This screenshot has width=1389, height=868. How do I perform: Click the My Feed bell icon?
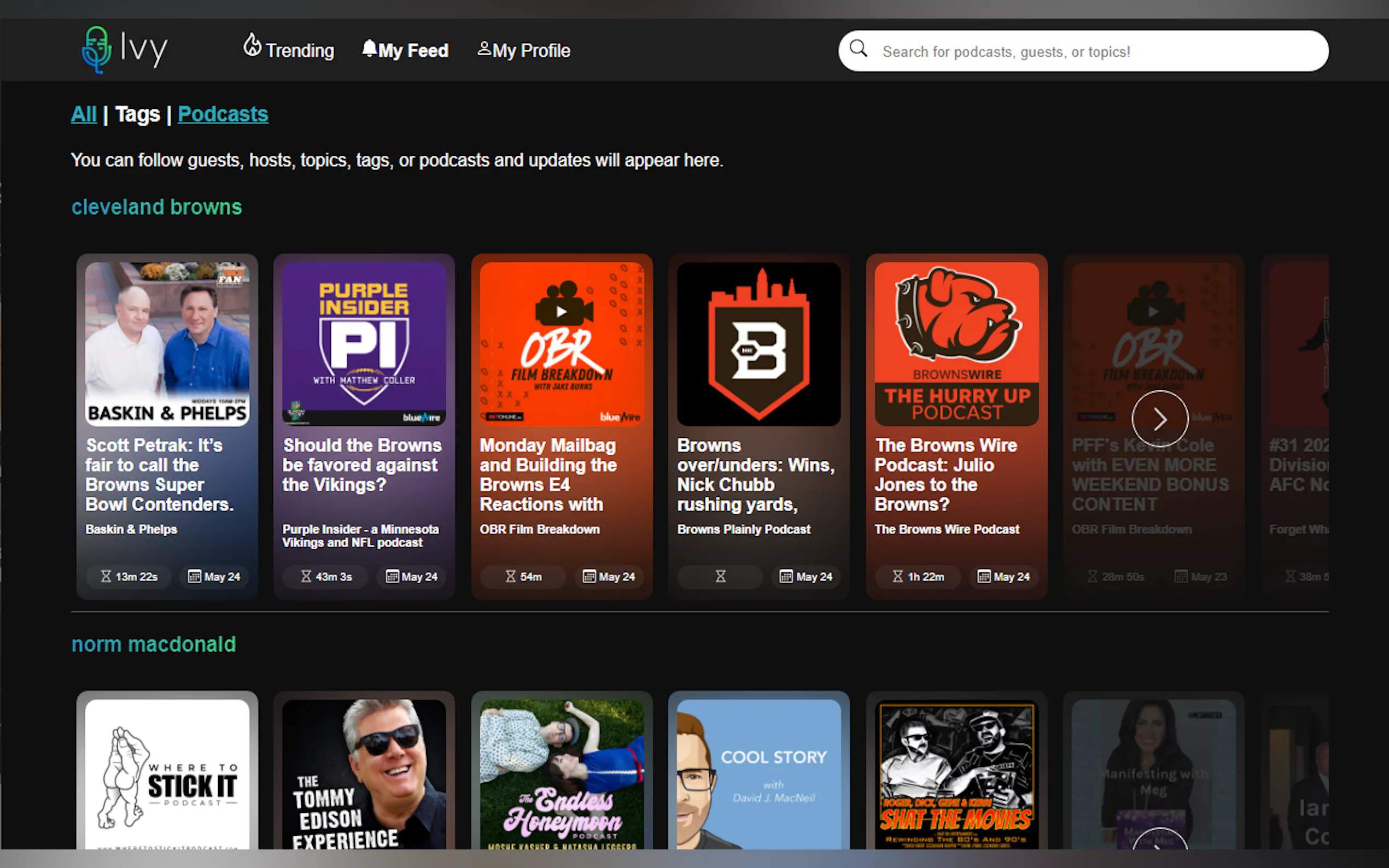(369, 48)
